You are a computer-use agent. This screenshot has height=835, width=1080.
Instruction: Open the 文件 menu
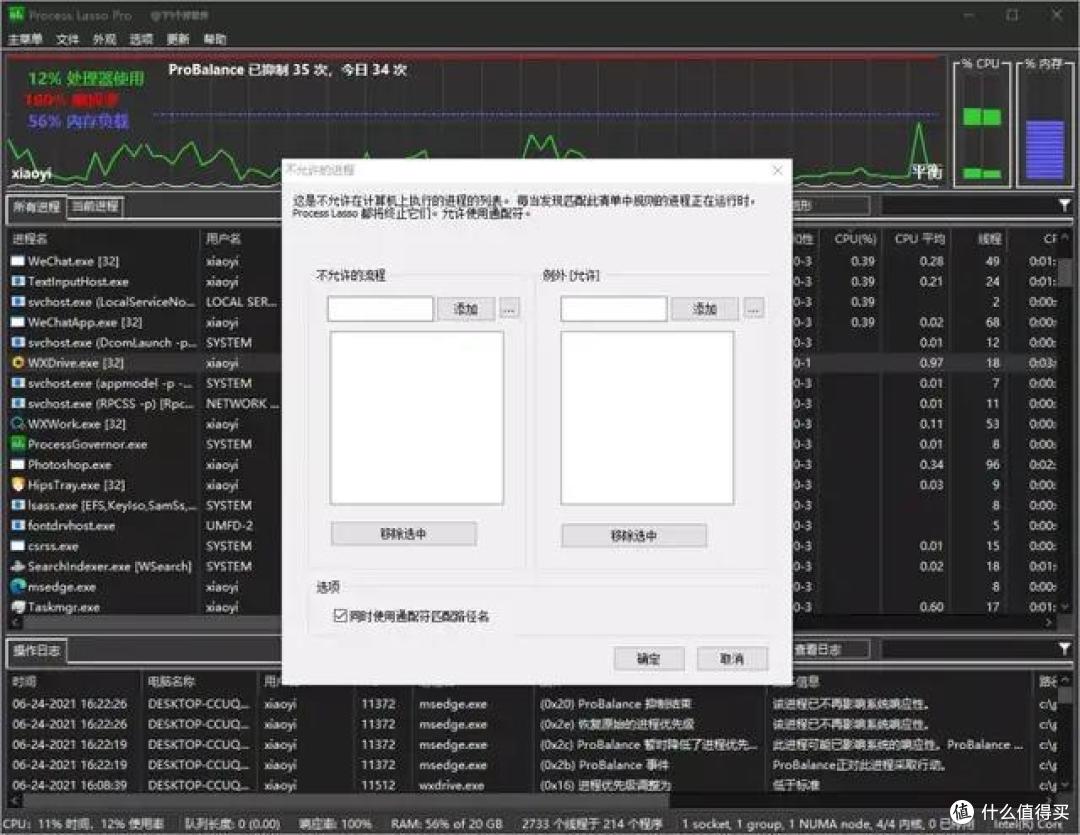pyautogui.click(x=68, y=39)
